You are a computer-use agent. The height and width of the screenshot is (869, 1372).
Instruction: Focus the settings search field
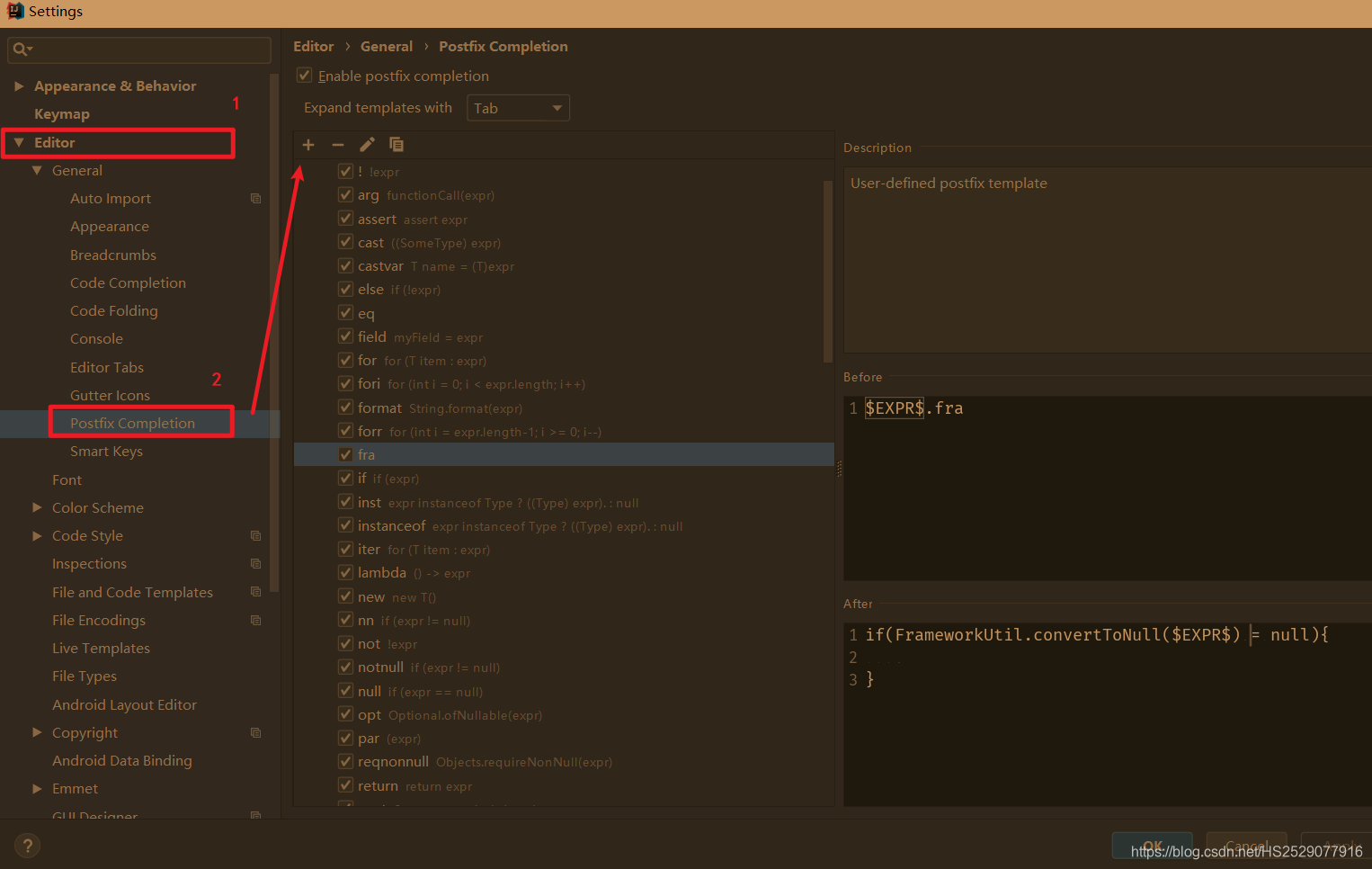(x=139, y=49)
